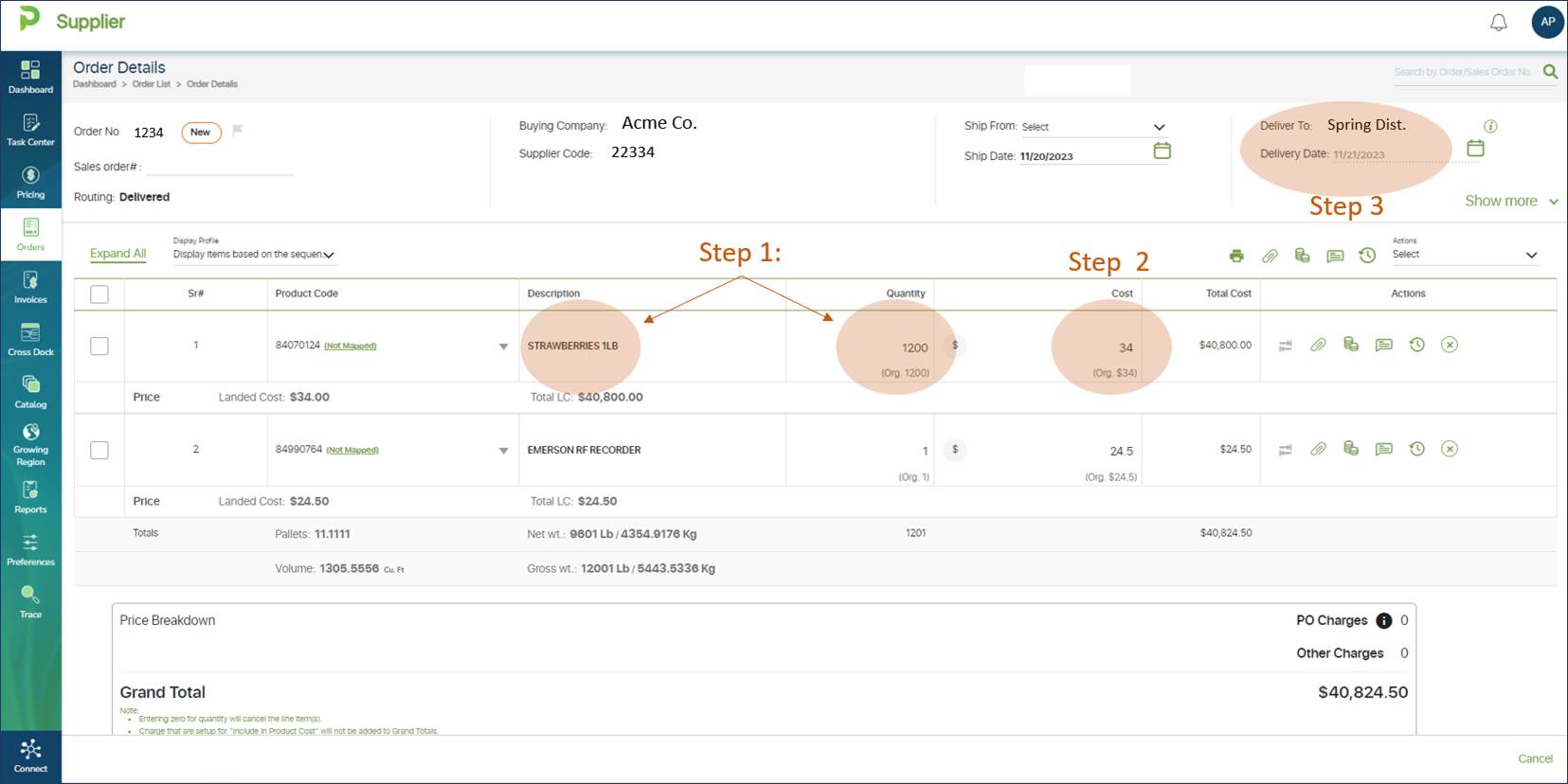
Task: Click the Deliver To info icon
Action: [1490, 126]
